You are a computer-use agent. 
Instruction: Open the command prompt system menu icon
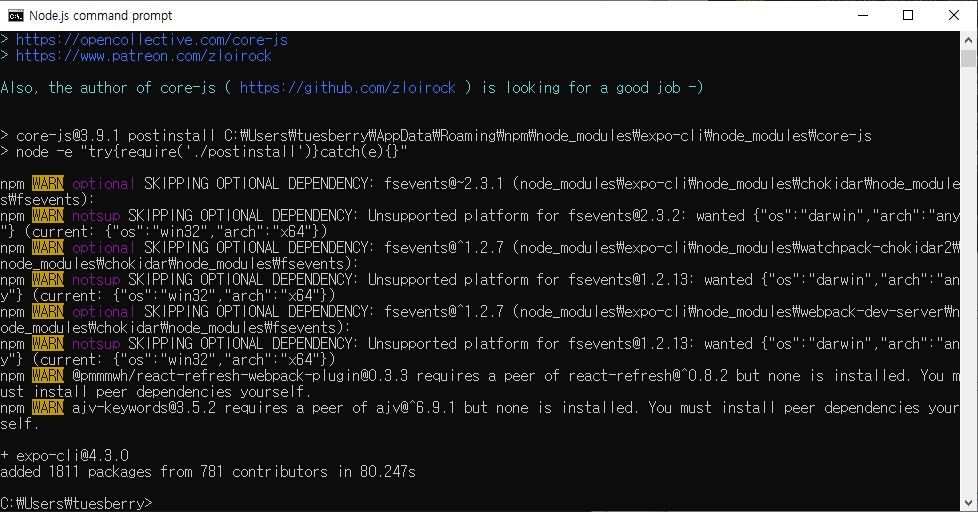16,16
